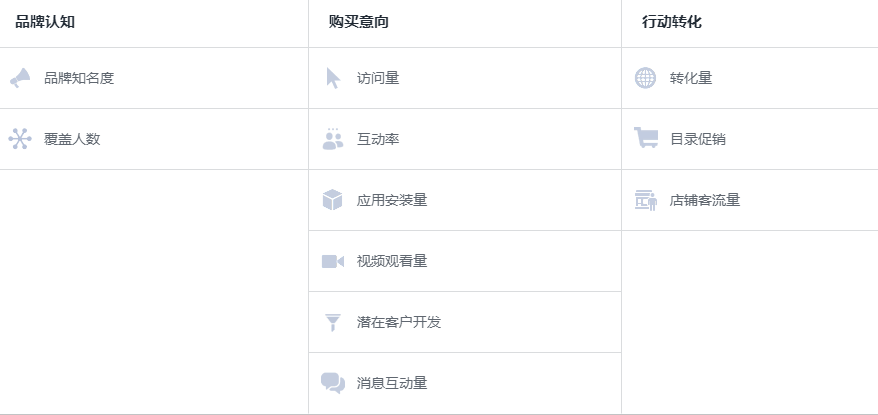Pick the 应用安装量 objective
Image resolution: width=878 pixels, height=415 pixels.
pos(392,200)
